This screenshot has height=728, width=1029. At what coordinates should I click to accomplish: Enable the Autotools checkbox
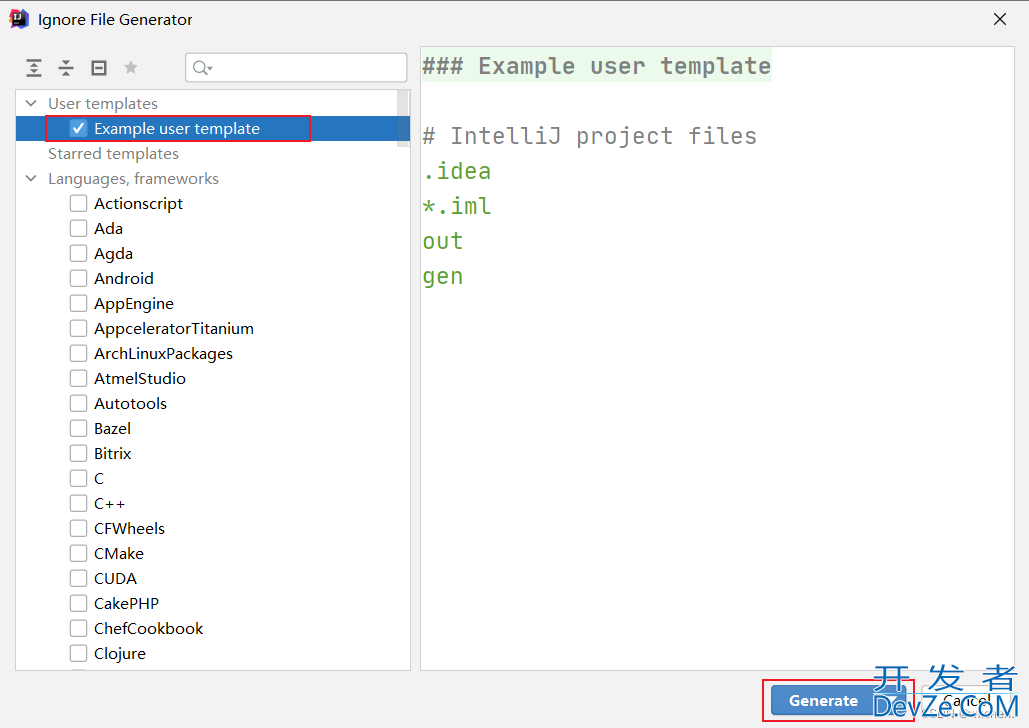pyautogui.click(x=78, y=403)
